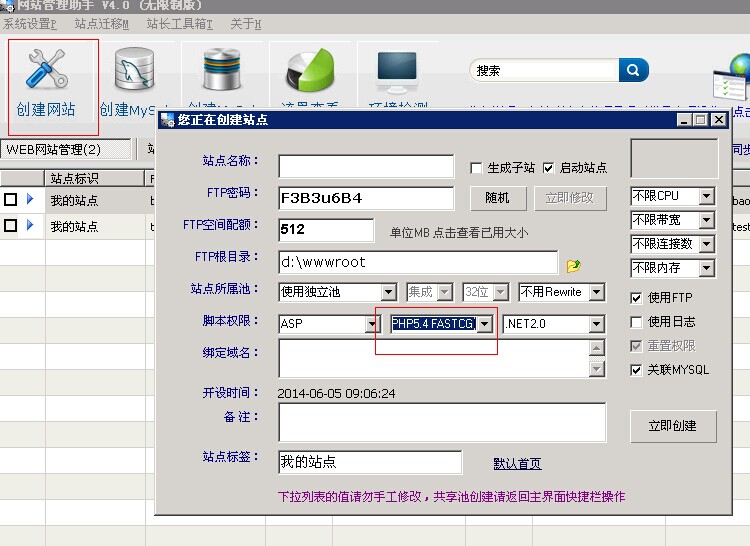Click the 立即创建 button

[672, 426]
